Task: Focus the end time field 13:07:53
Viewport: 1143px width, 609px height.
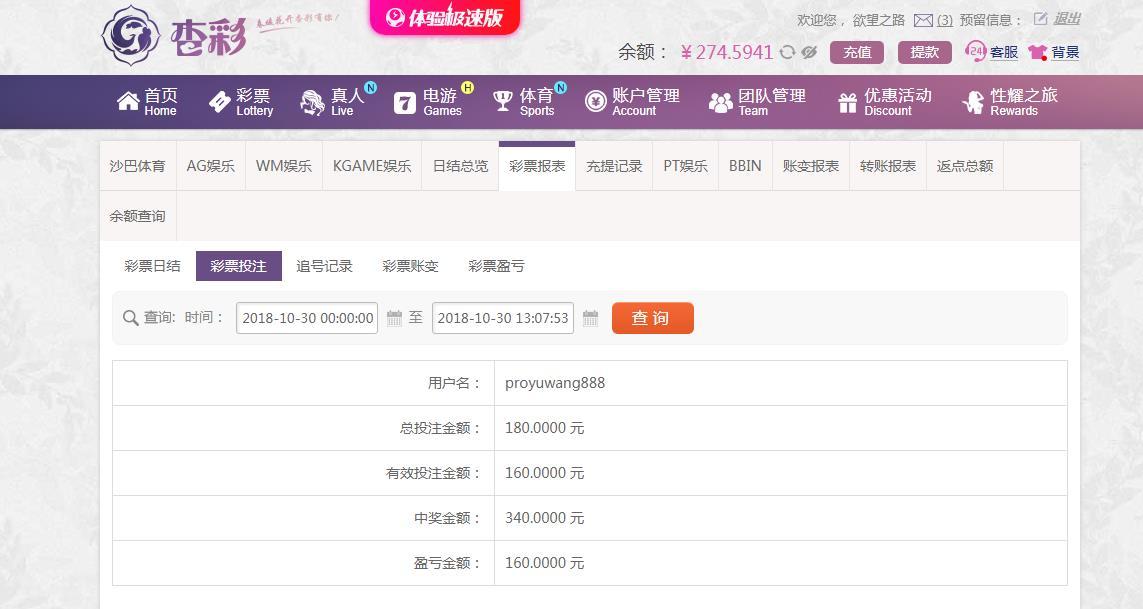Action: tap(502, 318)
